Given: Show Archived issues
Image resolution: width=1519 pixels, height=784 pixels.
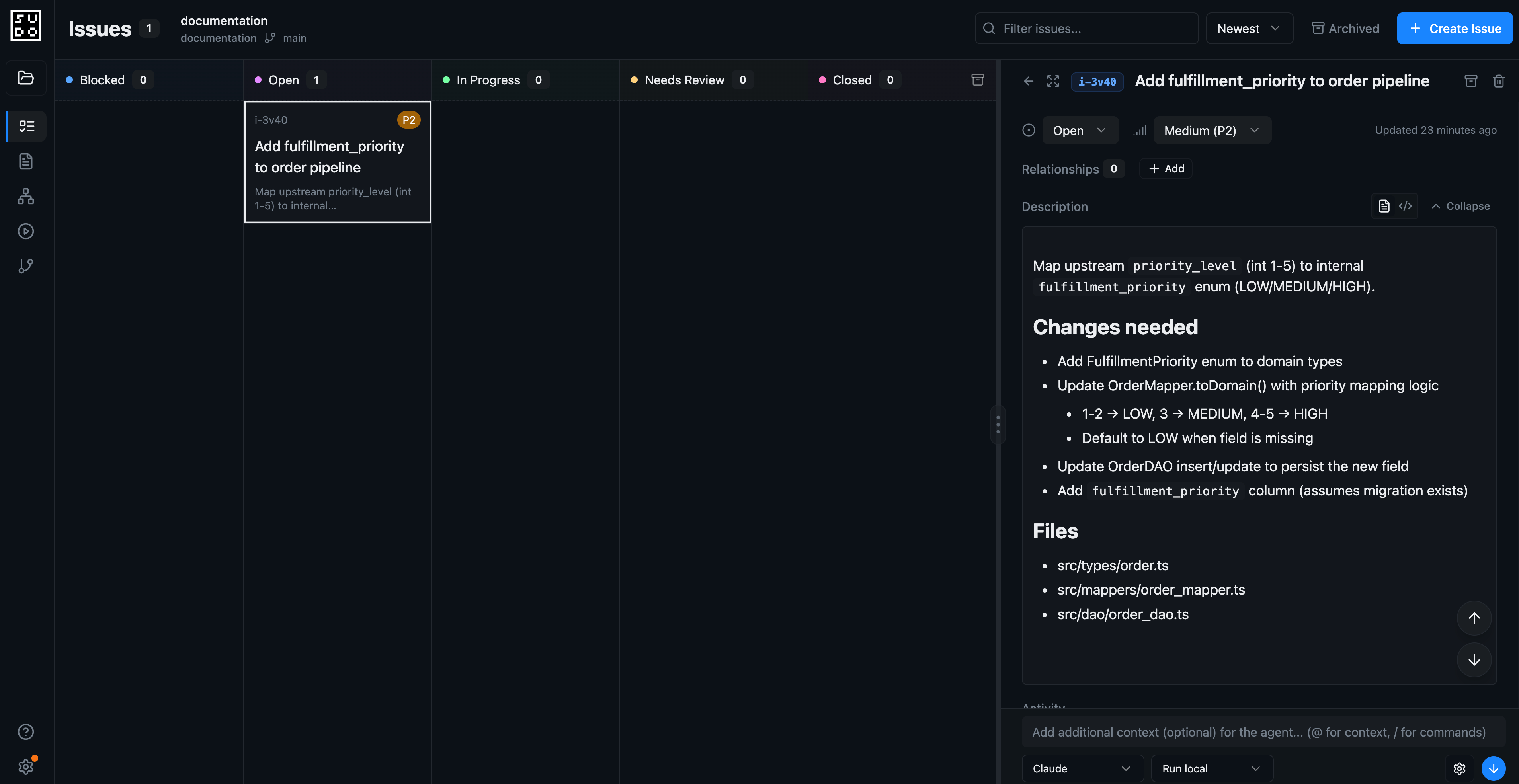Looking at the screenshot, I should tap(1345, 28).
